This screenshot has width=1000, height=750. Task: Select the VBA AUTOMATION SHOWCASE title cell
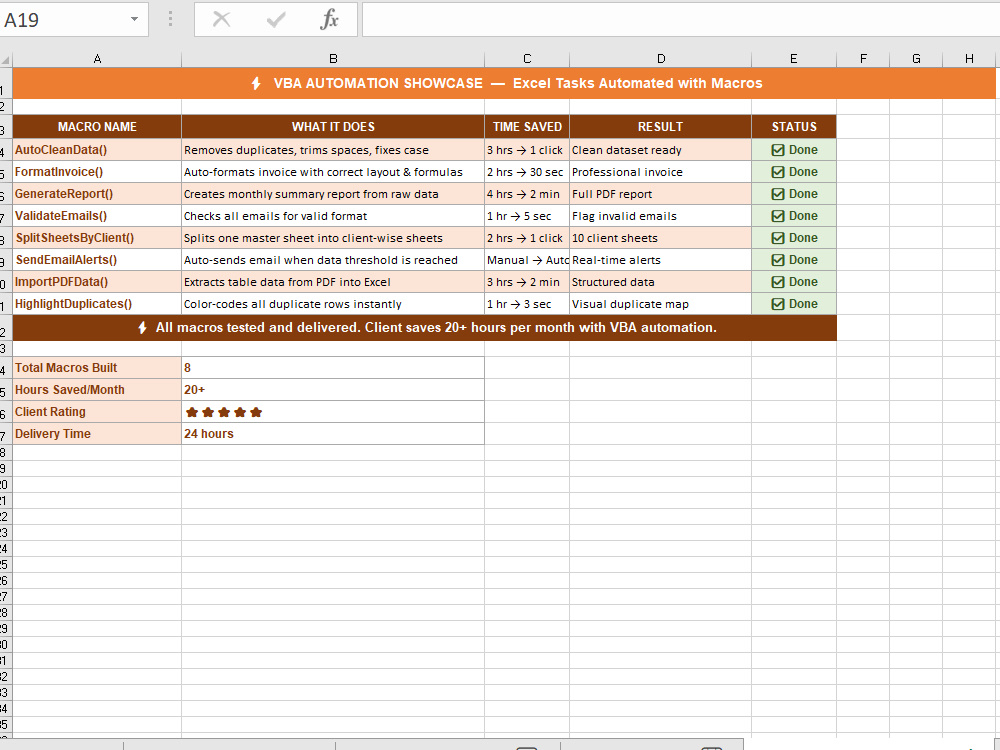[504, 83]
